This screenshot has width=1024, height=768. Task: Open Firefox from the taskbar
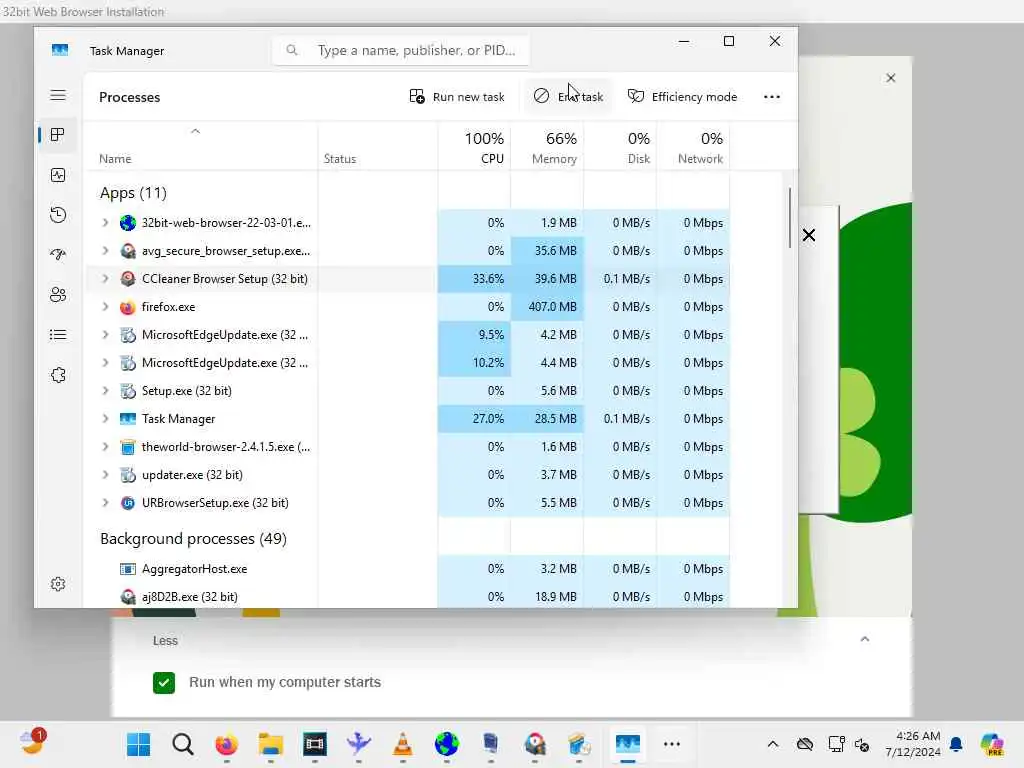click(x=227, y=744)
